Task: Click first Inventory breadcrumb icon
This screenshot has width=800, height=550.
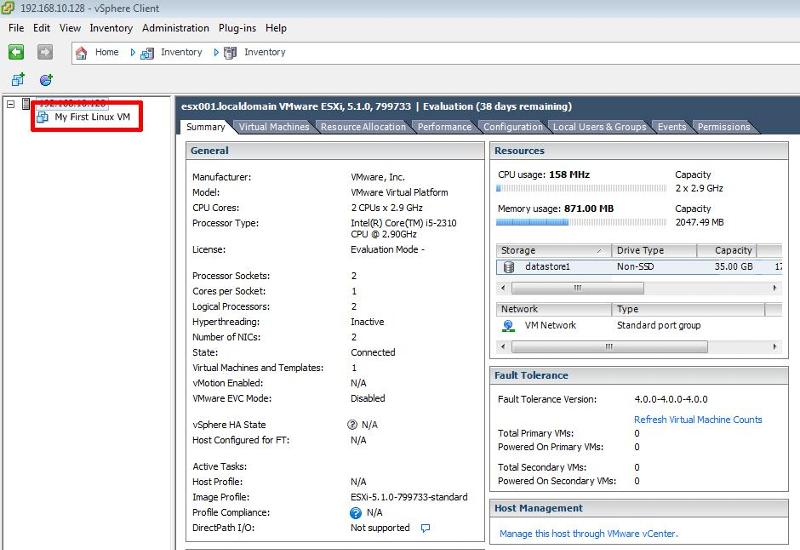Action: tap(147, 53)
